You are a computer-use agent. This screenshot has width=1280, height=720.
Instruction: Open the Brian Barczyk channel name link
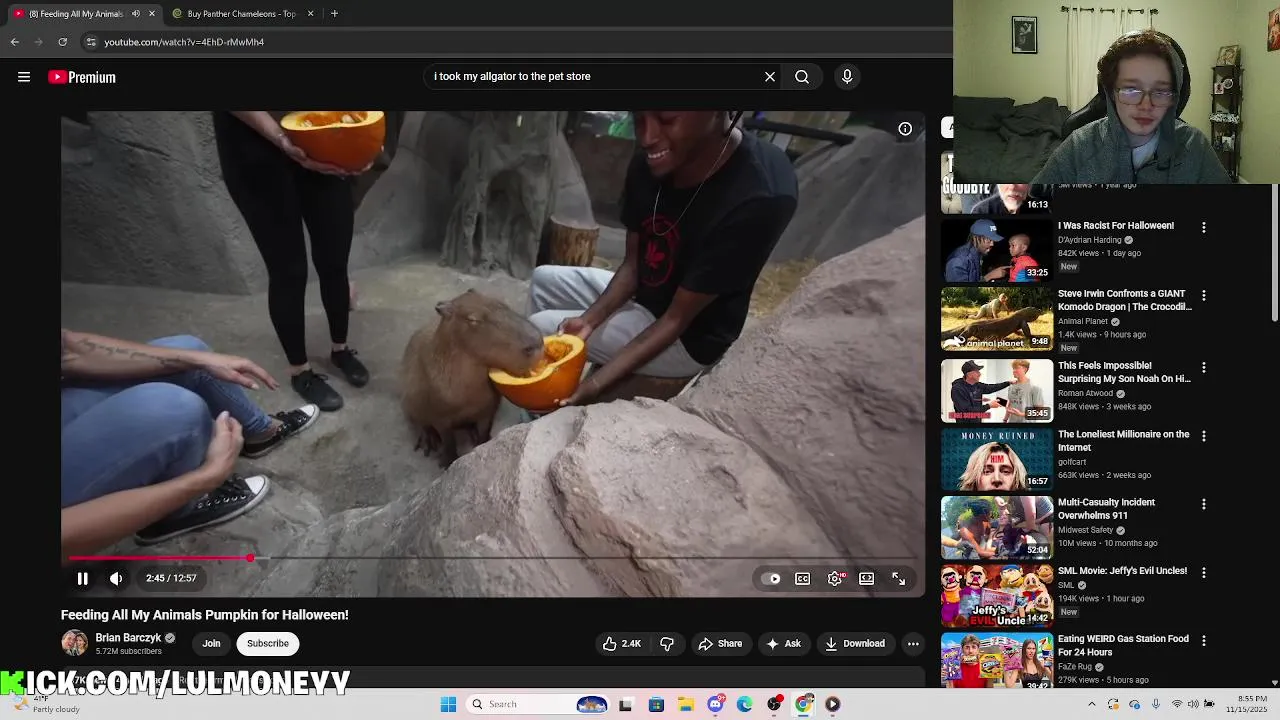tap(128, 638)
